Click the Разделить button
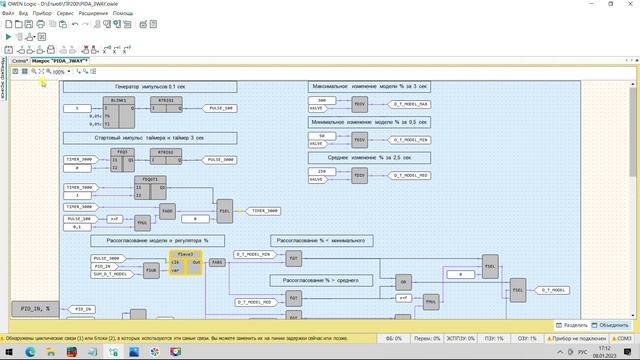 click(x=571, y=325)
